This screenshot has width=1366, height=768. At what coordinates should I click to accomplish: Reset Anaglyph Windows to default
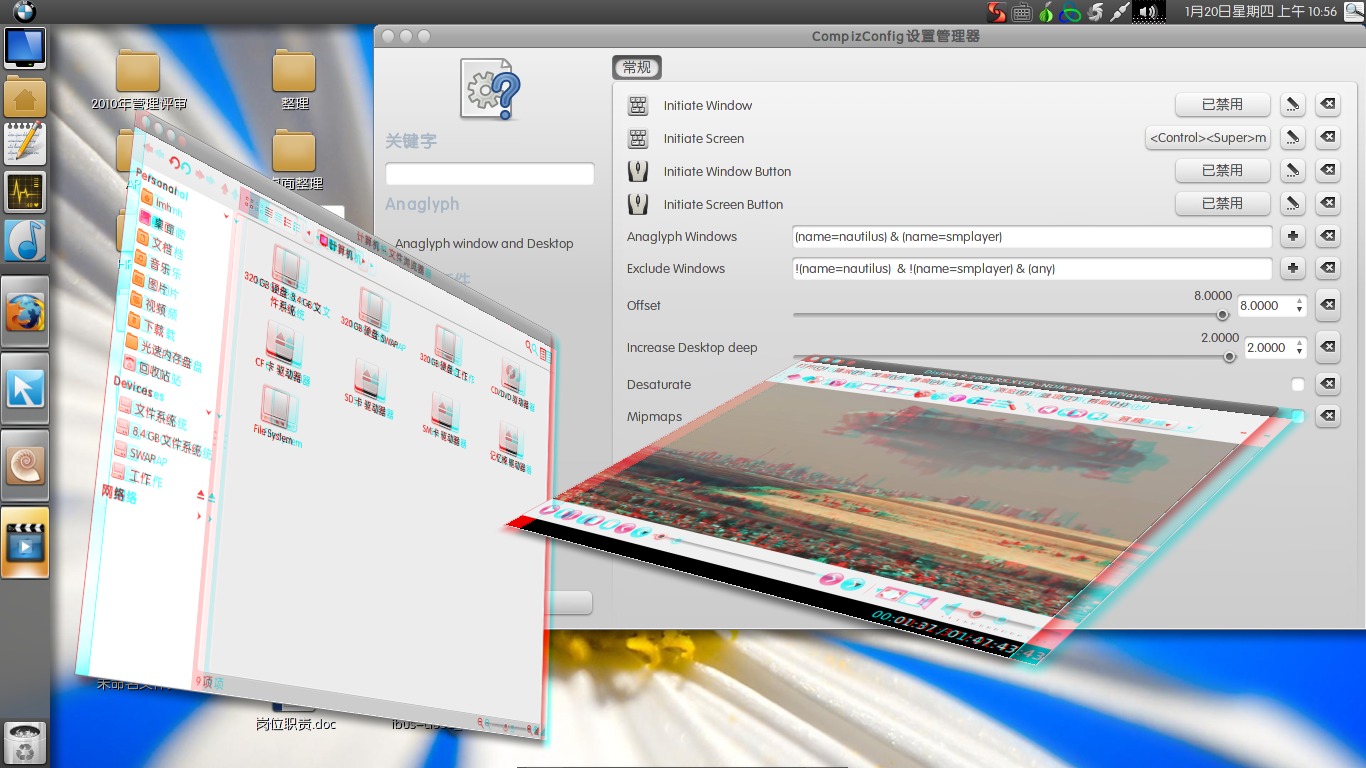(x=1328, y=237)
